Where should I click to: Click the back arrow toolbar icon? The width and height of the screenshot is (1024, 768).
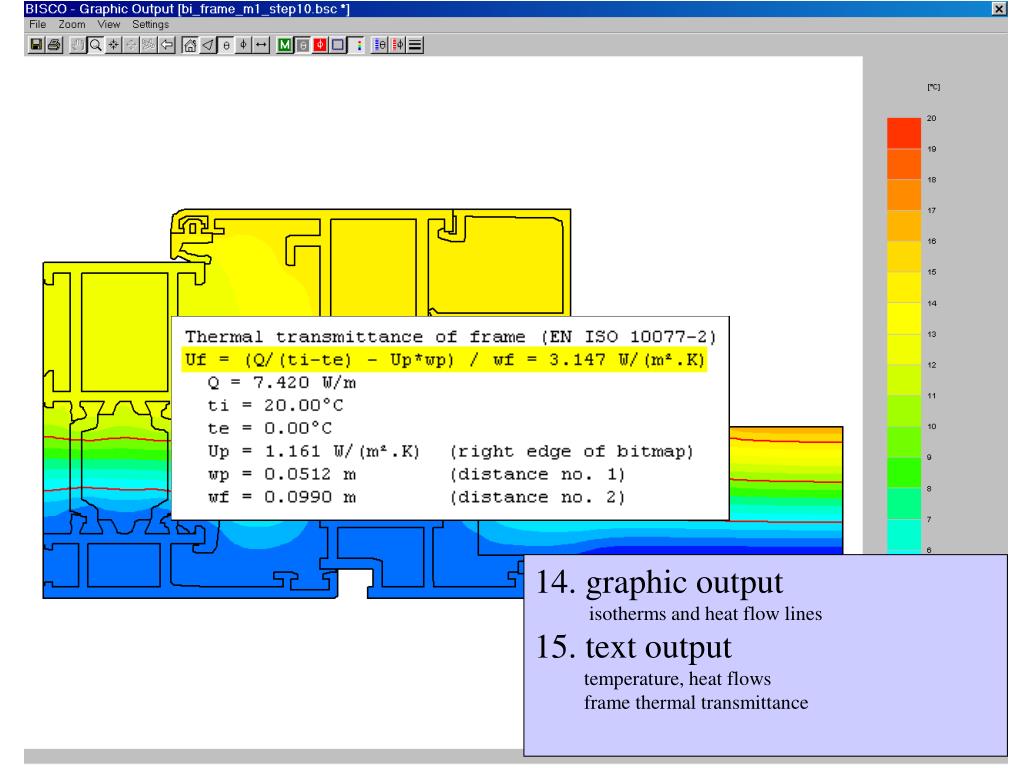[167, 45]
